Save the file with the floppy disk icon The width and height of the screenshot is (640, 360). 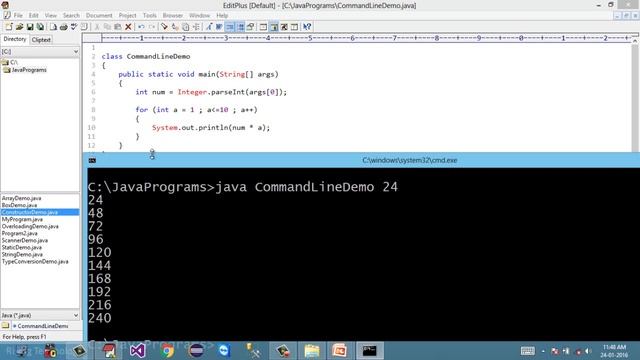(30, 27)
